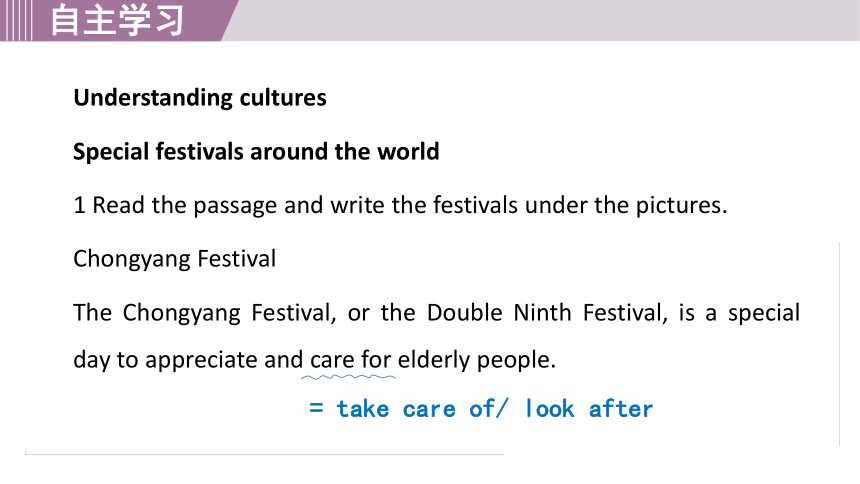
Task: Click the blue phrase look after
Action: [x=589, y=409]
